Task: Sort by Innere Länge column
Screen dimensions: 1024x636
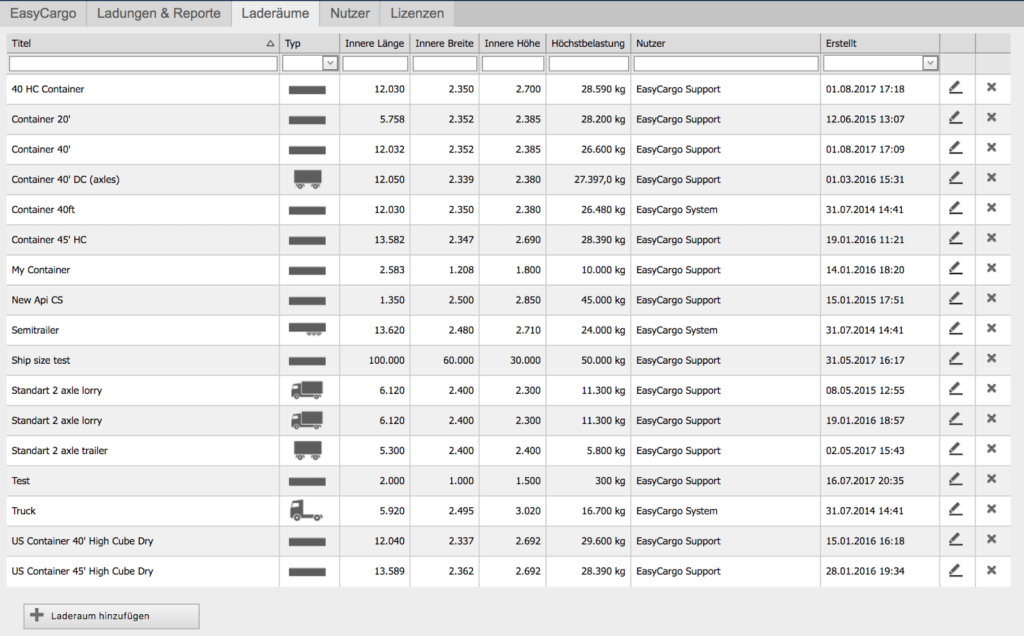Action: (x=375, y=43)
